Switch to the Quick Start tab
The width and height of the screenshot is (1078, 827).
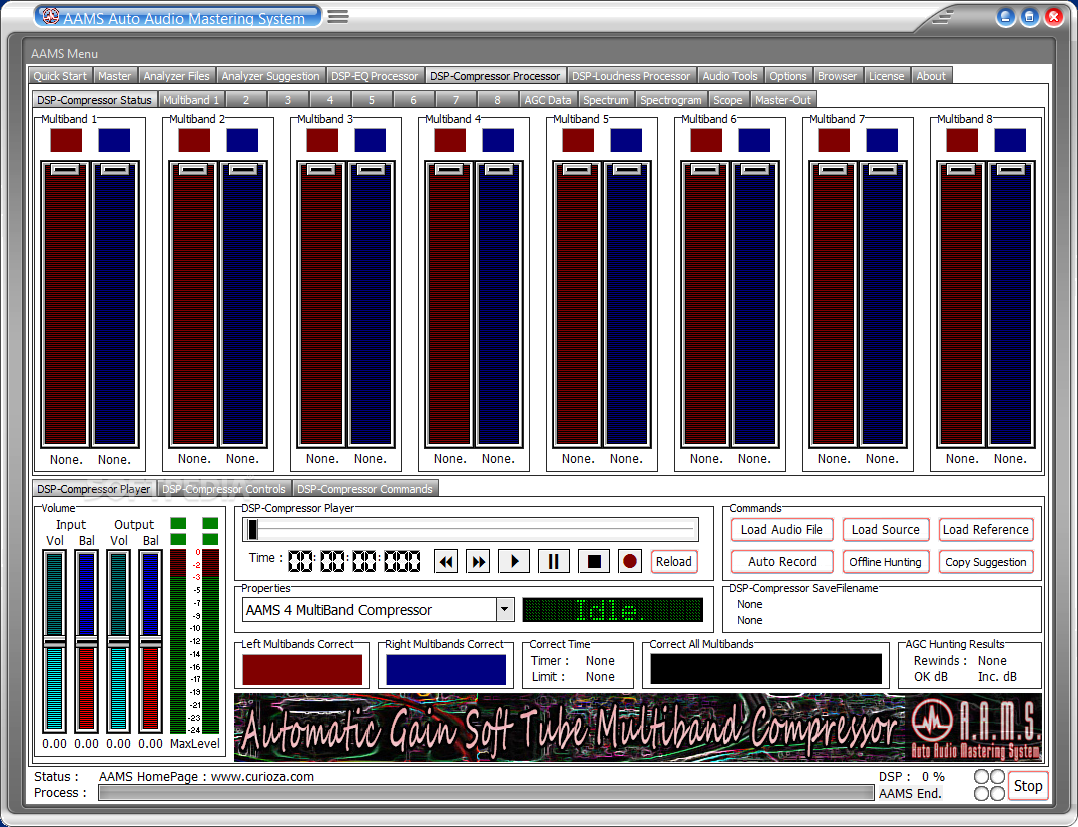coord(60,76)
